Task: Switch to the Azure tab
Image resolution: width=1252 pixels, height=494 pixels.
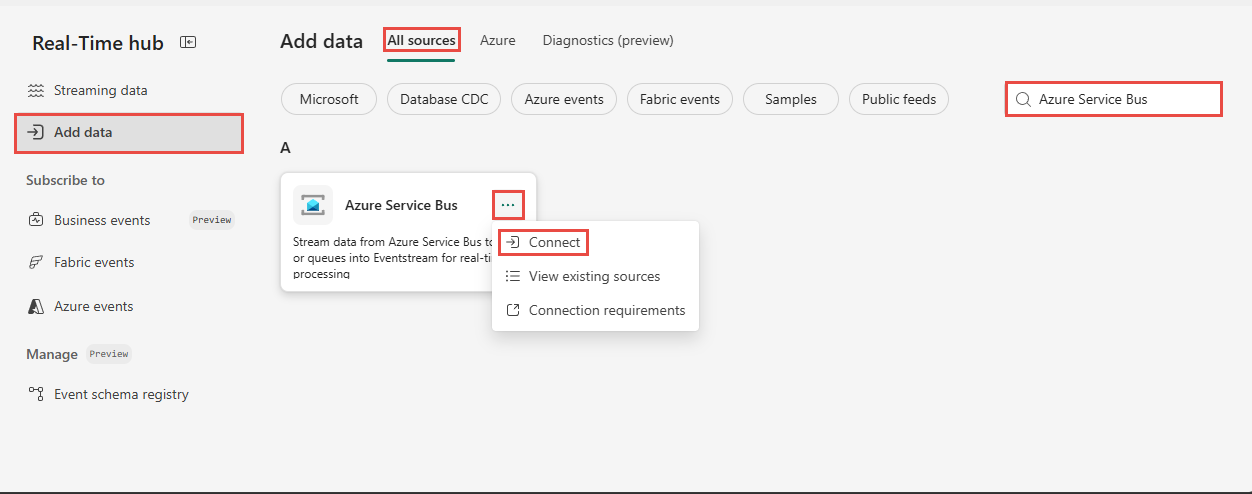Action: [x=498, y=41]
